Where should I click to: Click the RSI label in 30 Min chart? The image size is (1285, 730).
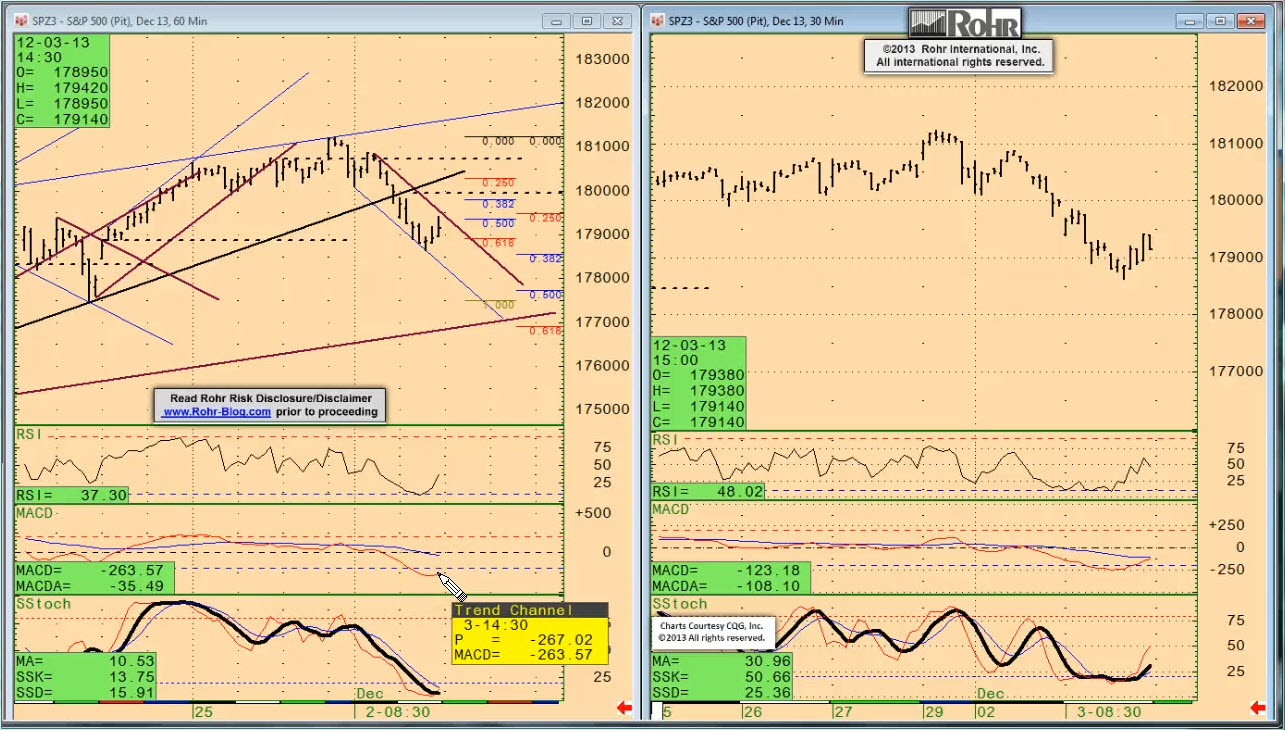tap(666, 440)
